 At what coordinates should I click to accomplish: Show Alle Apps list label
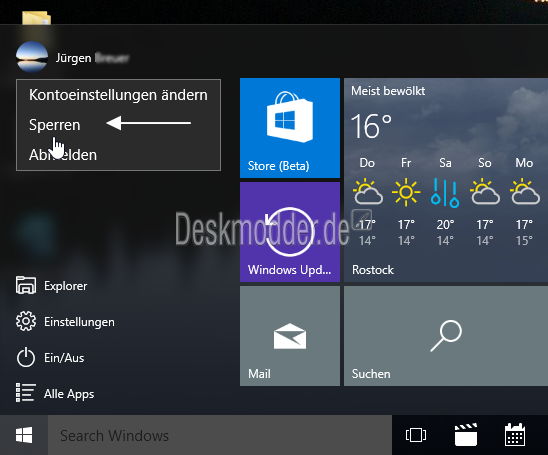point(69,394)
